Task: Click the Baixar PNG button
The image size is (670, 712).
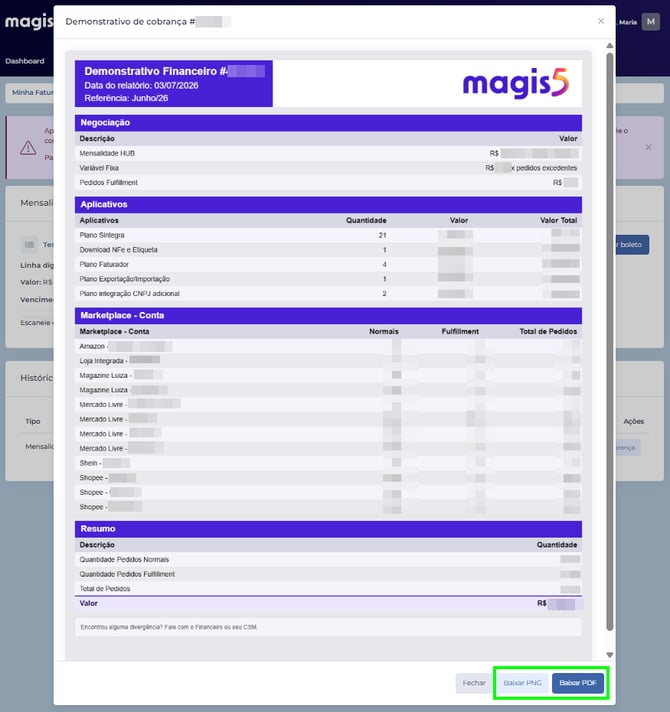Action: (522, 683)
